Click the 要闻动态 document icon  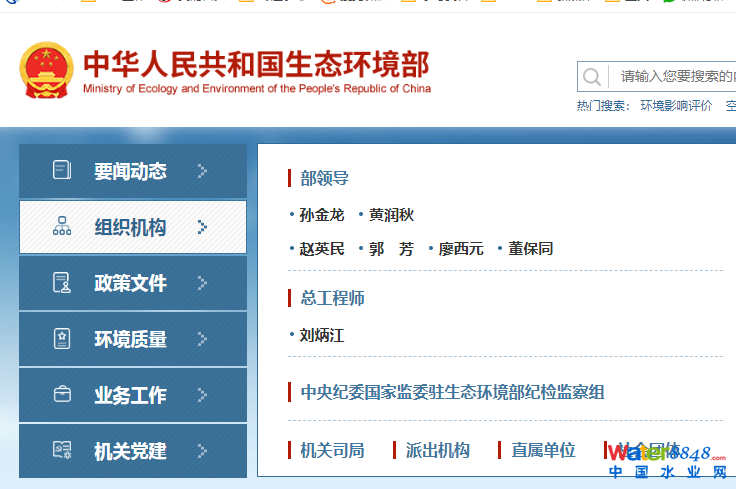click(x=62, y=171)
